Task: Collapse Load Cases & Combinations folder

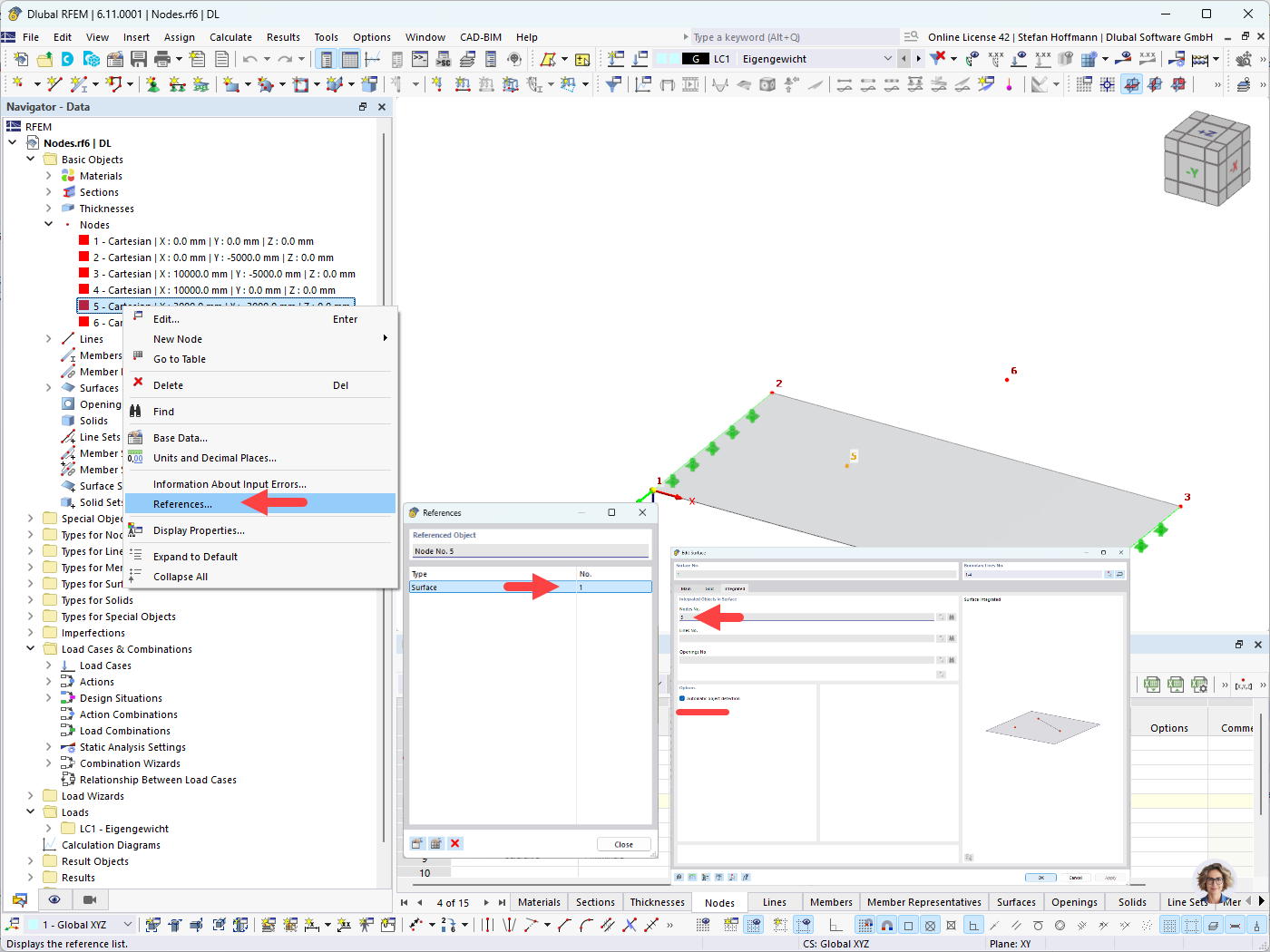Action: tap(31, 649)
